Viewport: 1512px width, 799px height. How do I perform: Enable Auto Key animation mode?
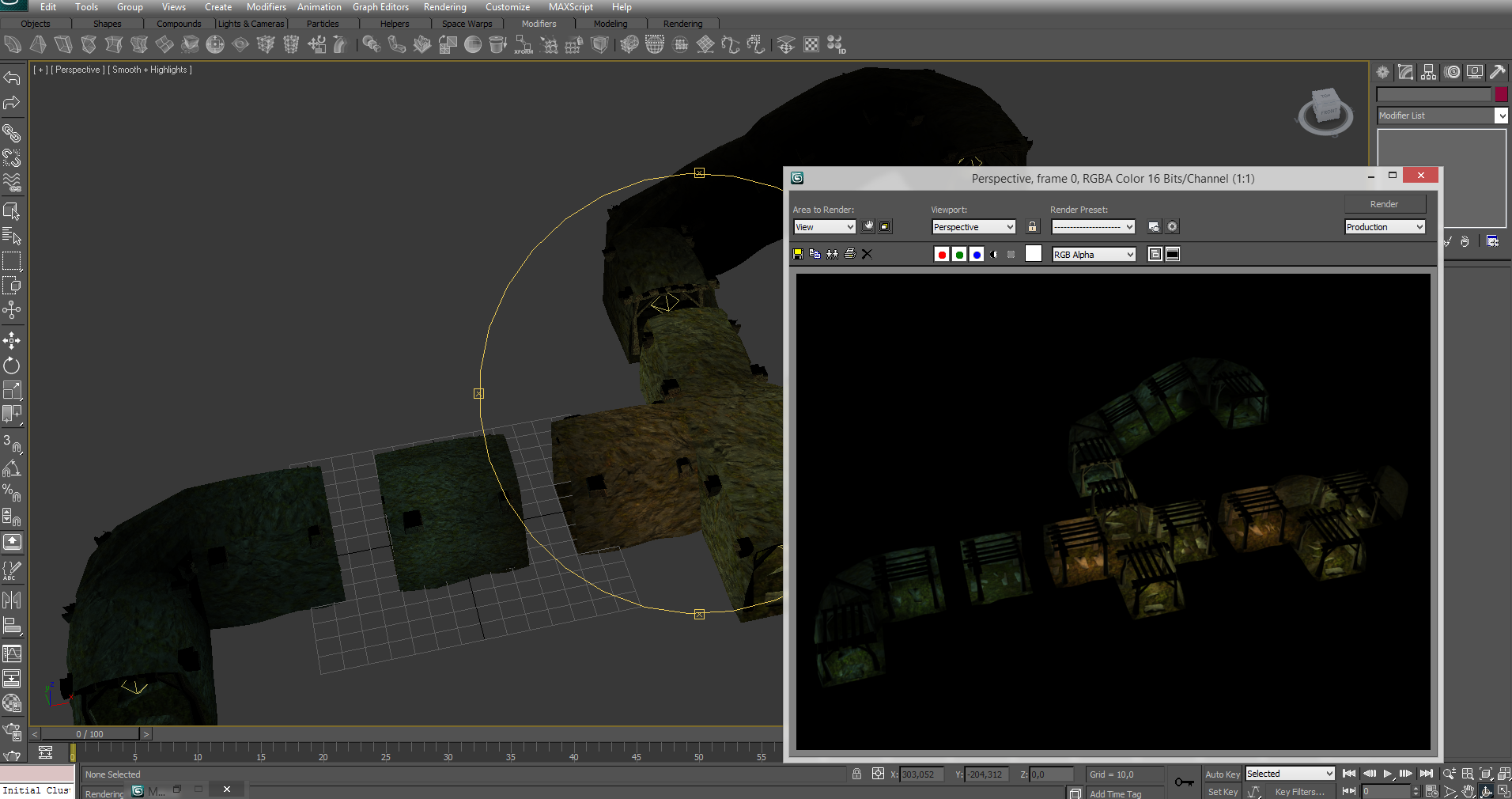point(1222,774)
